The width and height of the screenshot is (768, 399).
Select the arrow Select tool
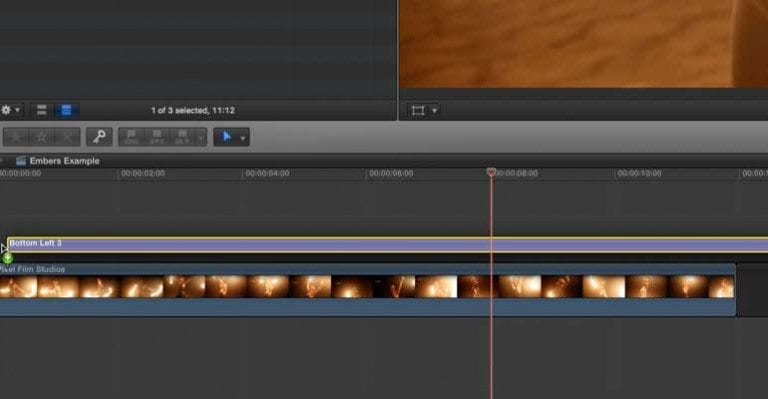tap(226, 137)
